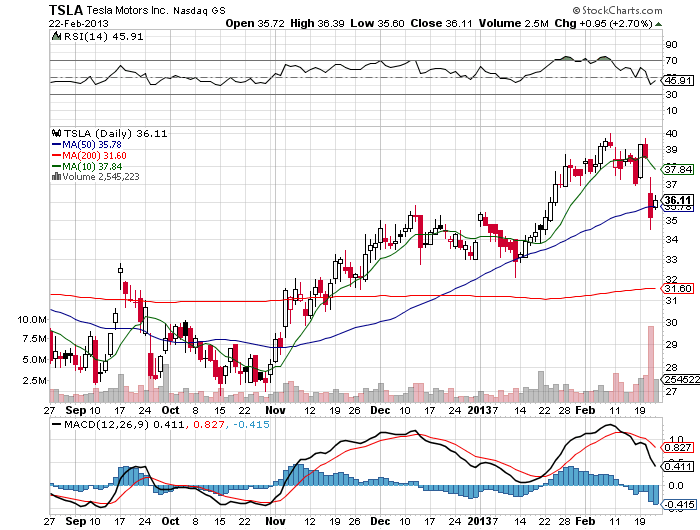Screen dimensions: 700x530
Task: Click the 0.0 zero label on MACD axis
Action: [676, 485]
